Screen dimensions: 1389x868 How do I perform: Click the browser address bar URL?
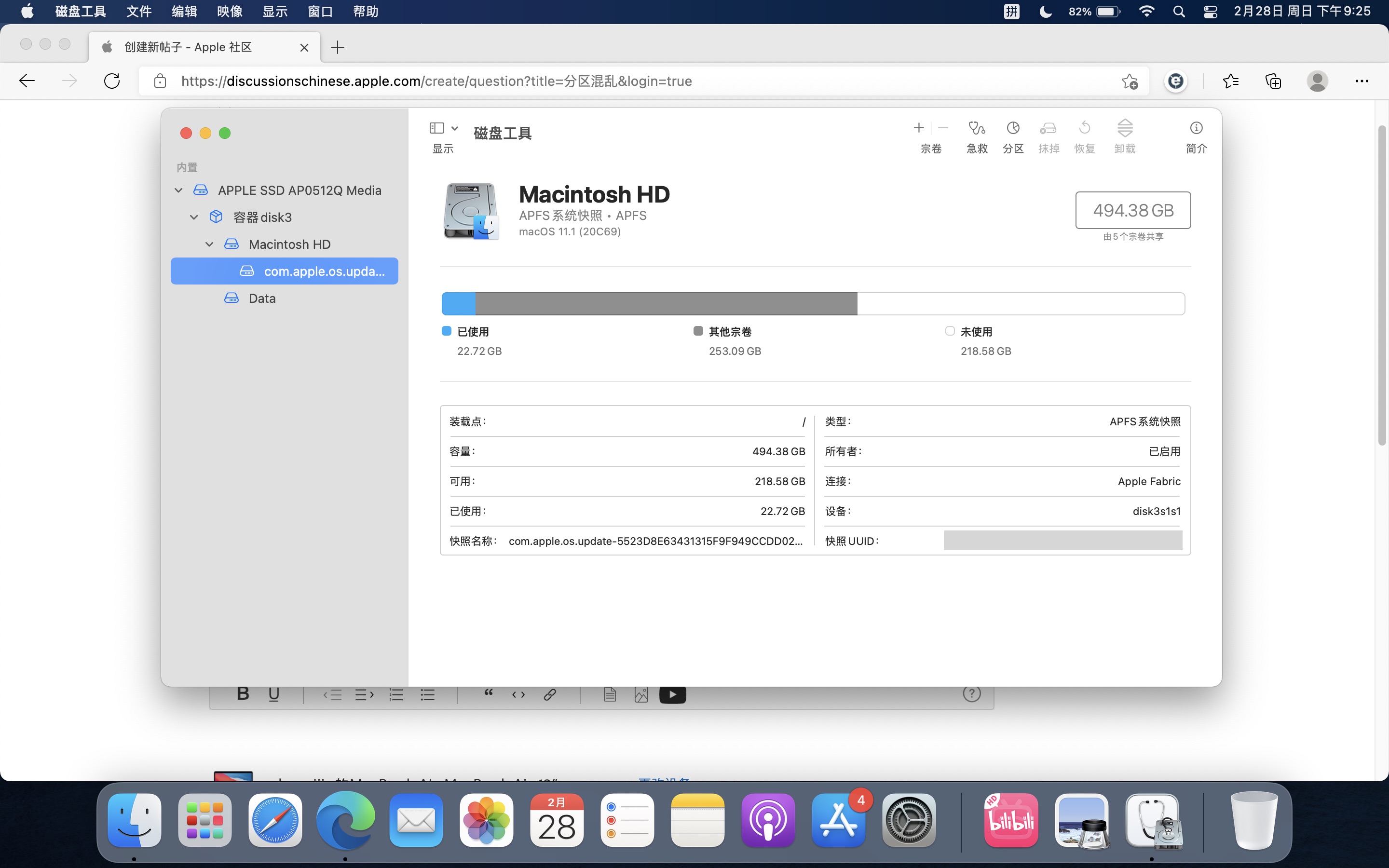pos(436,81)
